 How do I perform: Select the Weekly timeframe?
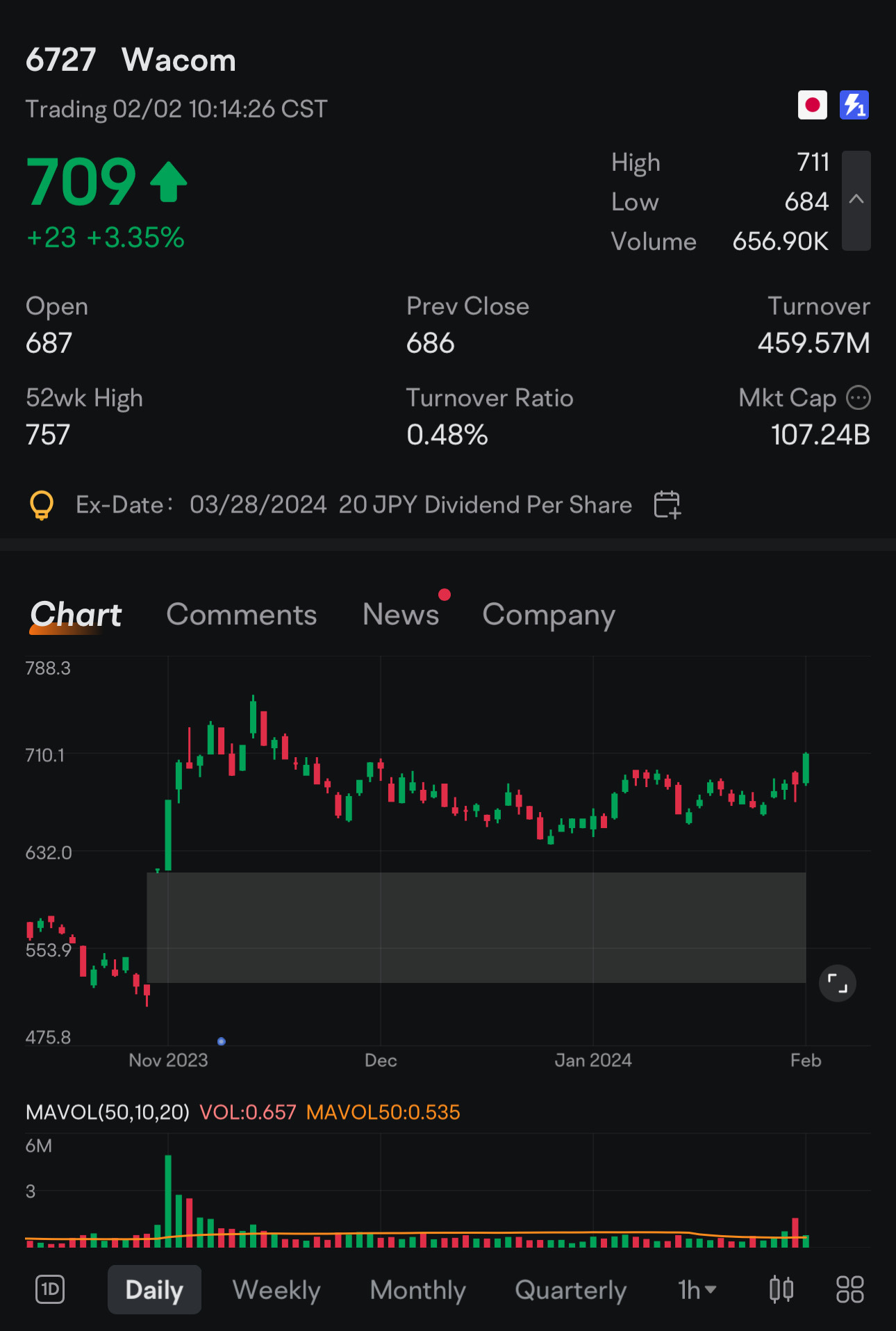click(x=276, y=1290)
